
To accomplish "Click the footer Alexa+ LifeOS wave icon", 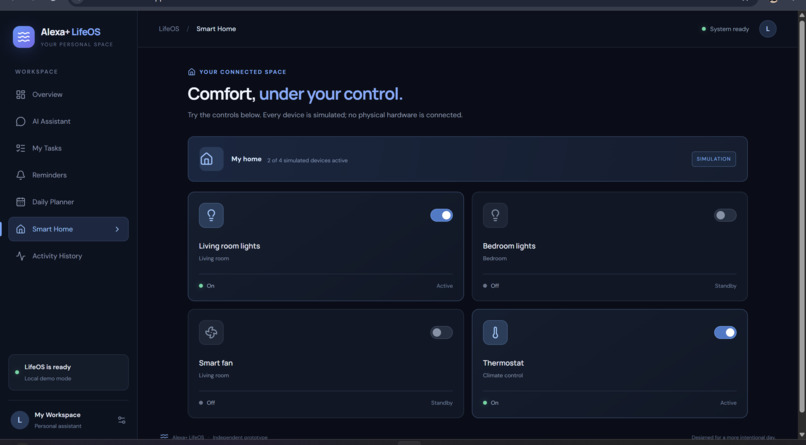I will (164, 437).
